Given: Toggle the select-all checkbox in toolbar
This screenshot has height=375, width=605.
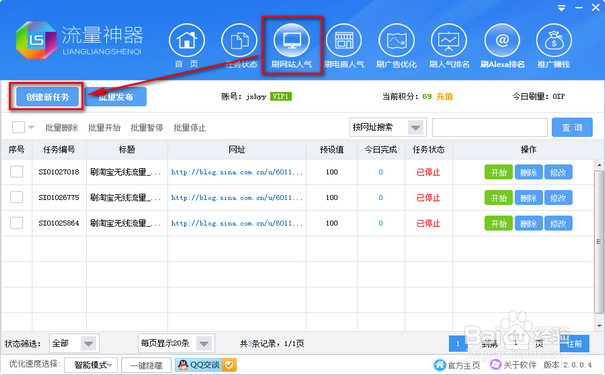Looking at the screenshot, I should coord(18,127).
